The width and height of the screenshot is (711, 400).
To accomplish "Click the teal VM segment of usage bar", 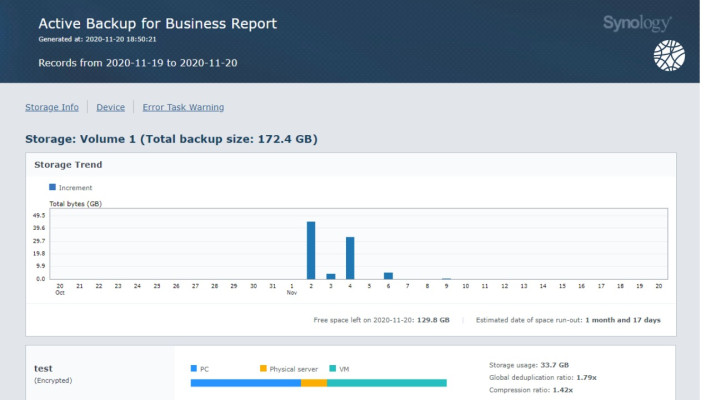I will pyautogui.click(x=387, y=383).
